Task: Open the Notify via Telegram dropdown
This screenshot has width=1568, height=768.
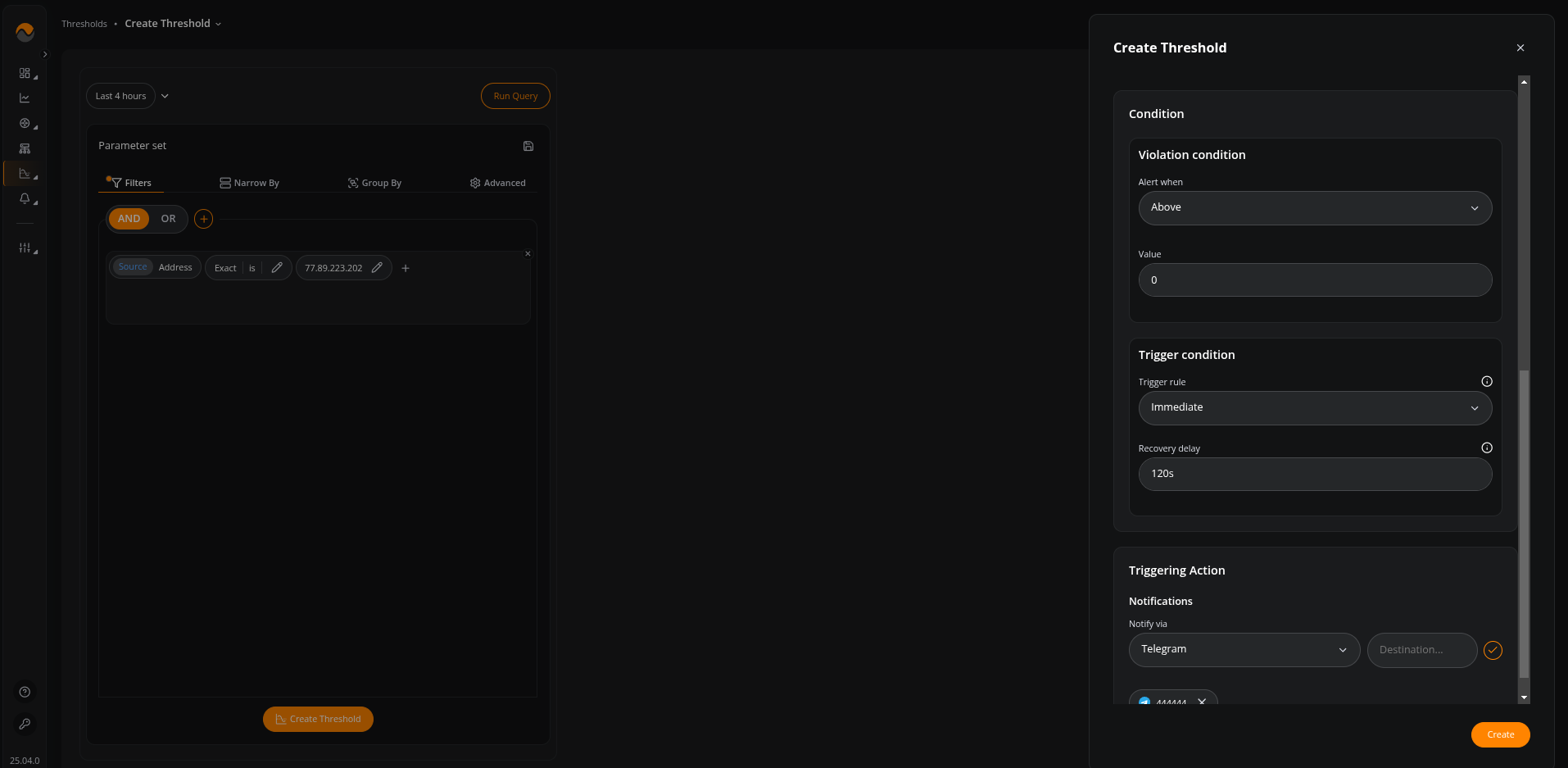Action: [1244, 650]
